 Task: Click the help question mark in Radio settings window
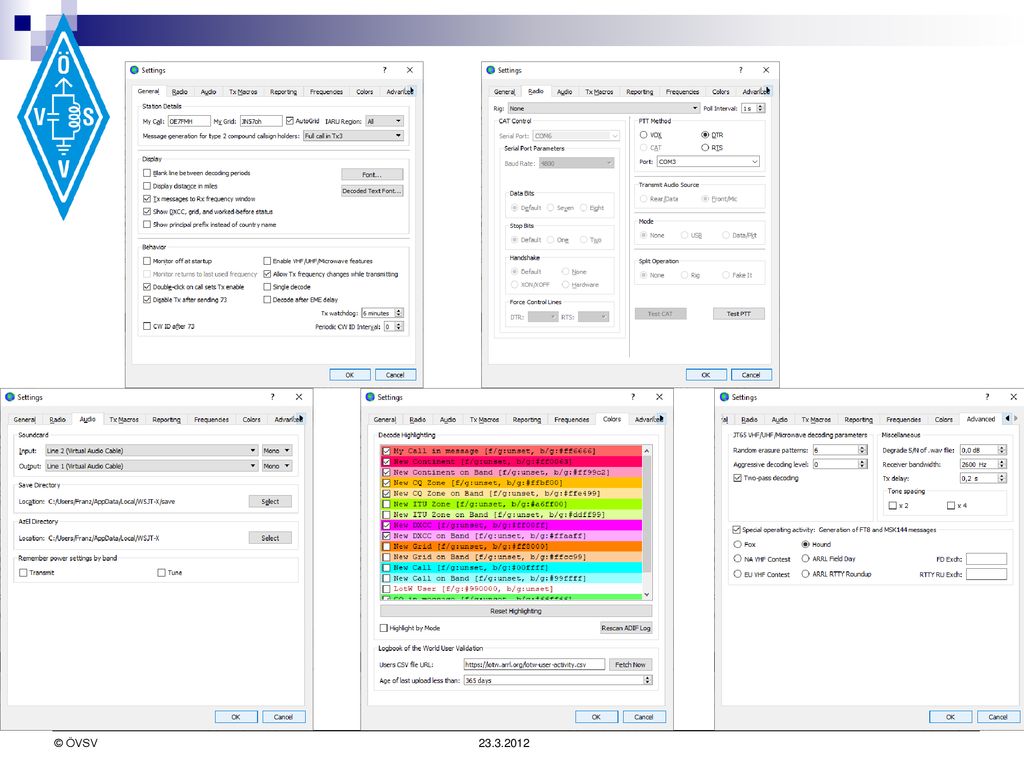click(741, 70)
